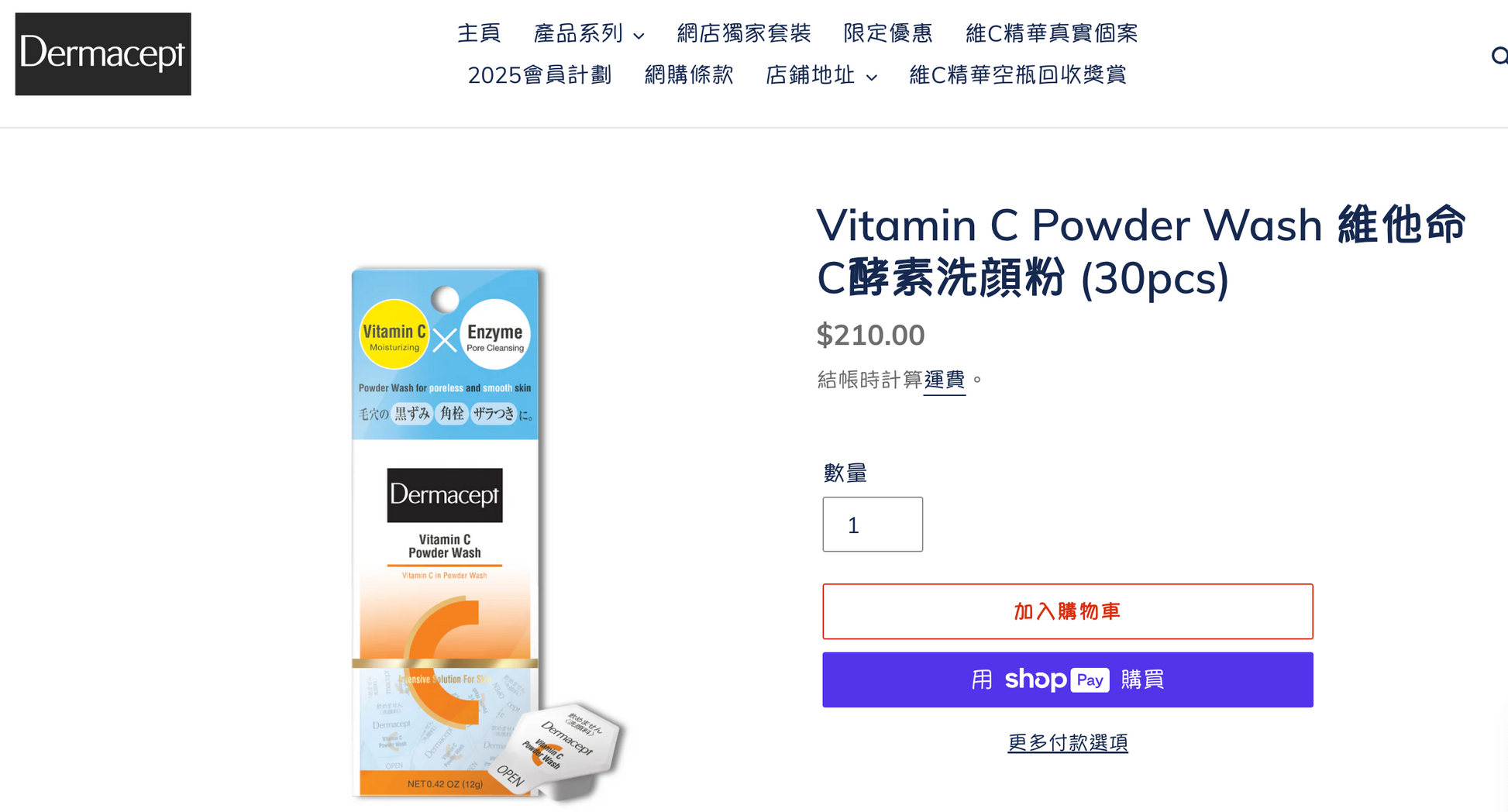Open 網店獨家套裝 menu item
This screenshot has height=812, width=1508.
(x=744, y=33)
